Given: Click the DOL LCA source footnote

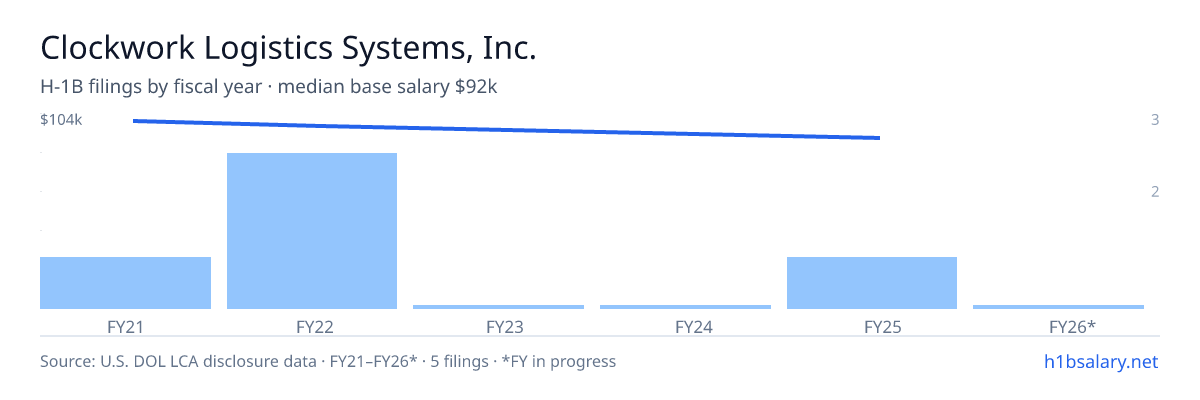Looking at the screenshot, I should point(328,361).
